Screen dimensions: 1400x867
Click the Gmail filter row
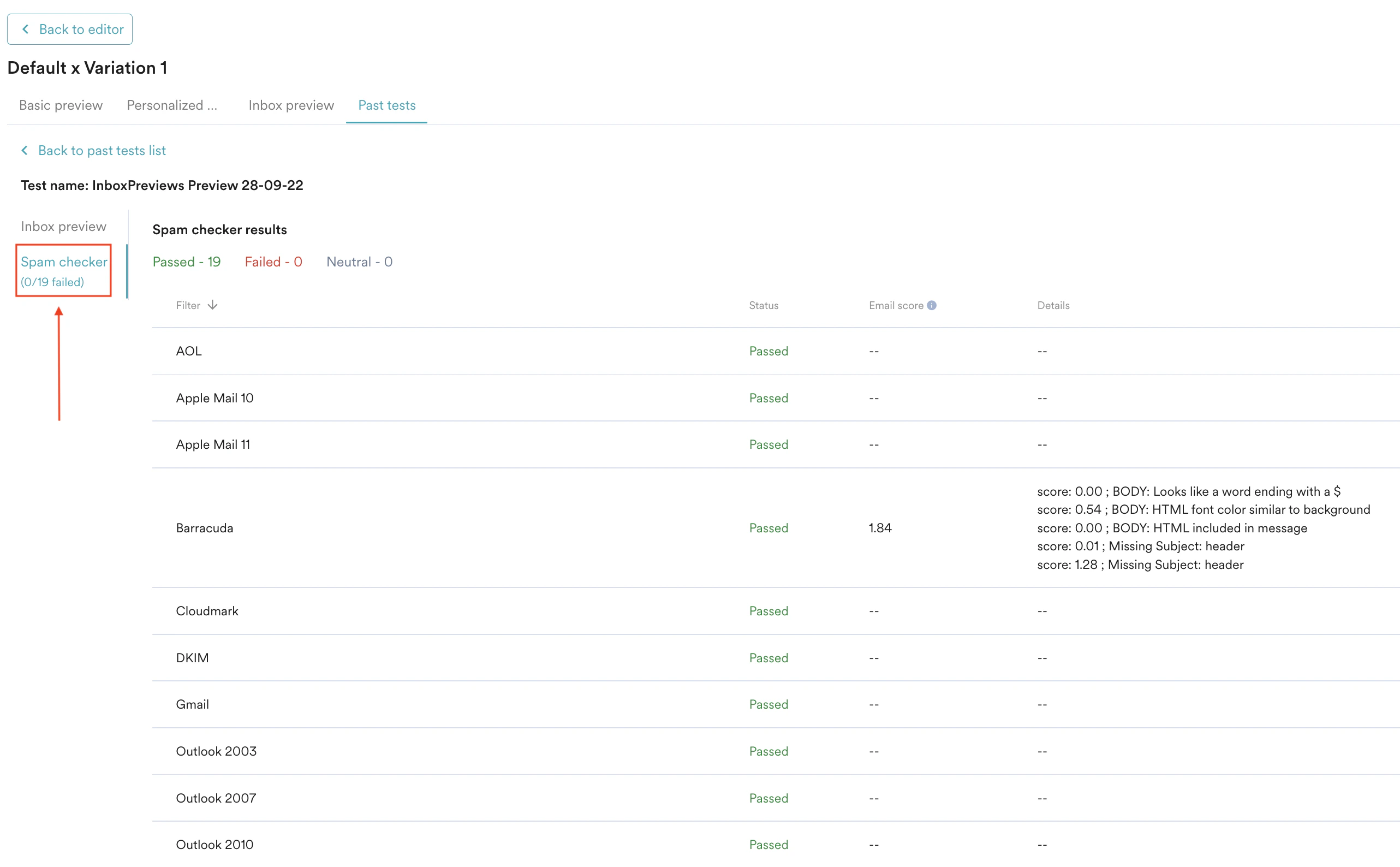(192, 704)
